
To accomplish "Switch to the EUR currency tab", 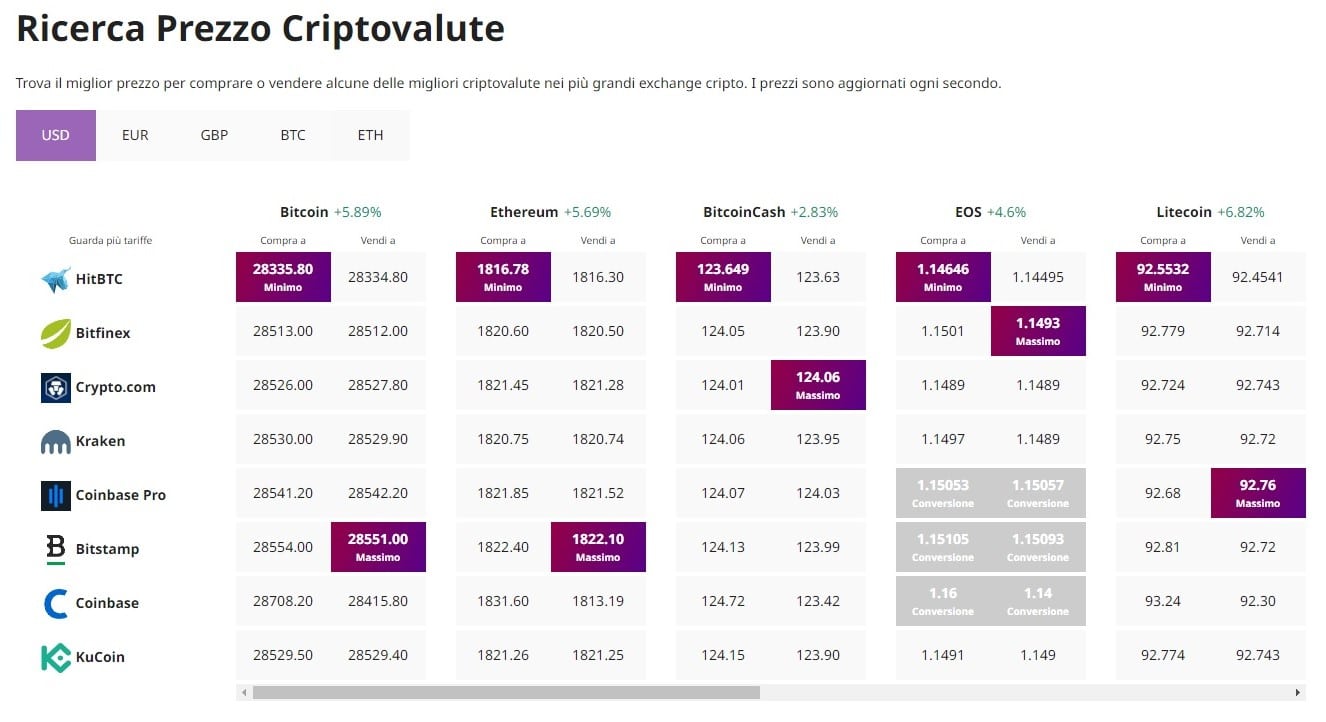I will pos(135,135).
